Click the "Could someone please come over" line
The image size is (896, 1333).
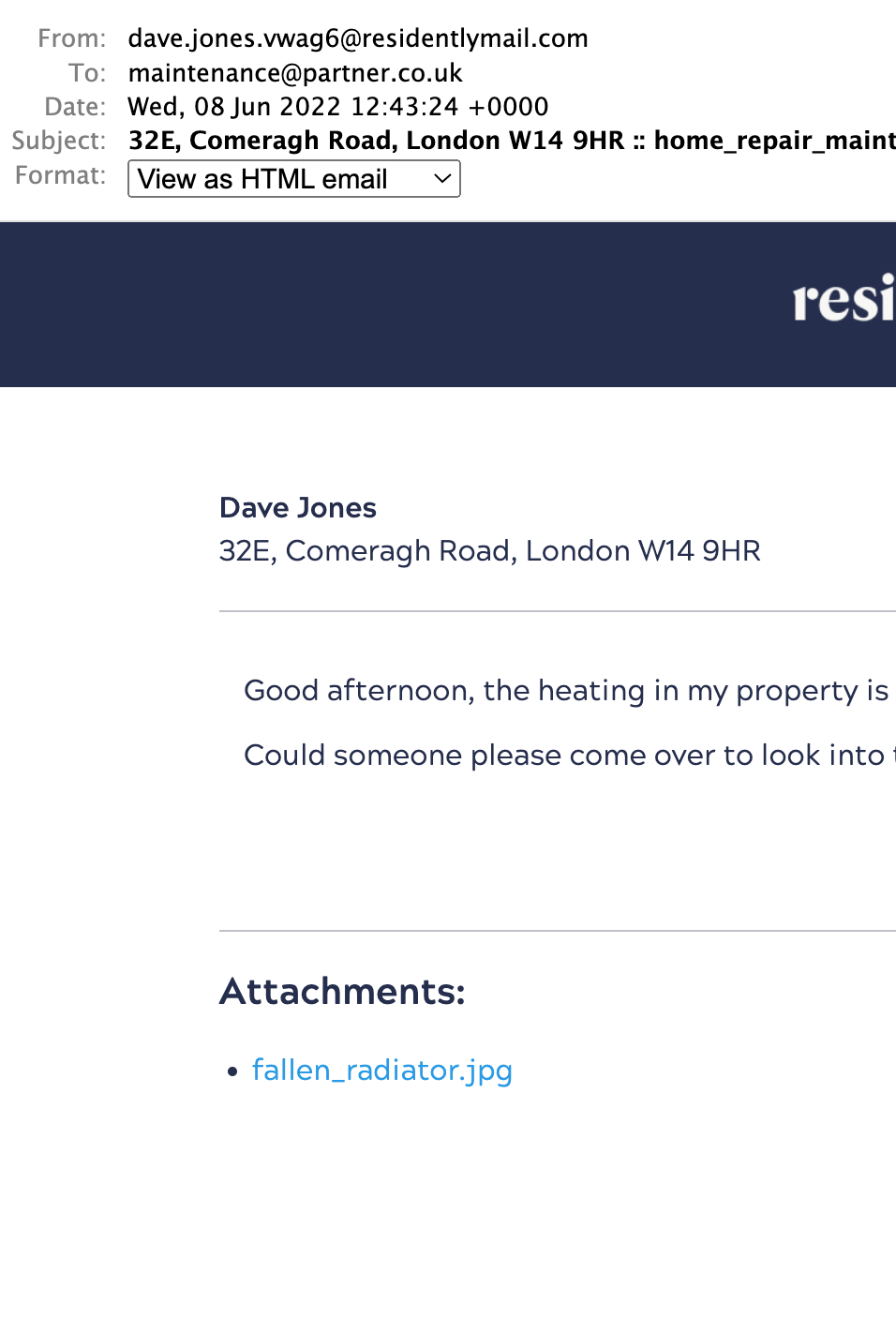(x=565, y=756)
